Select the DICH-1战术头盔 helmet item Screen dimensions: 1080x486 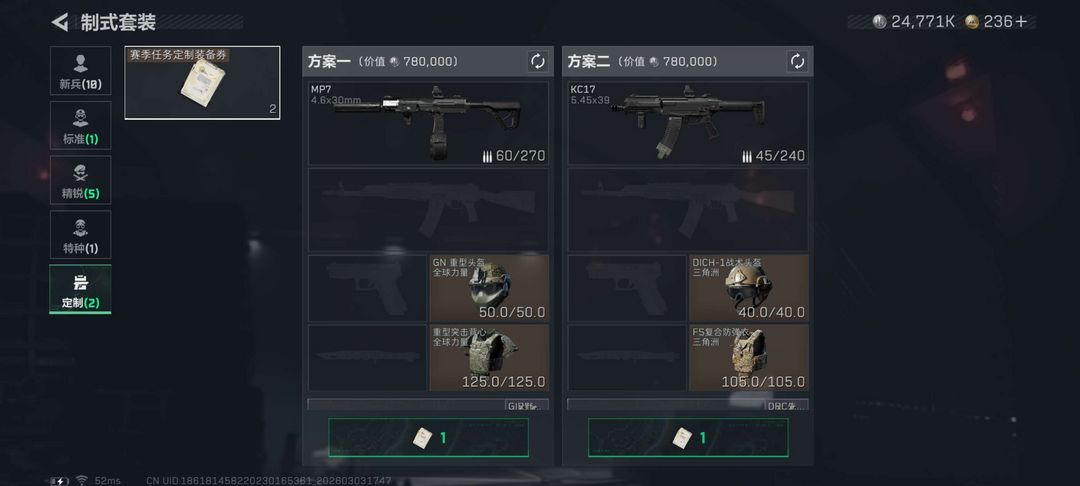pyautogui.click(x=749, y=288)
